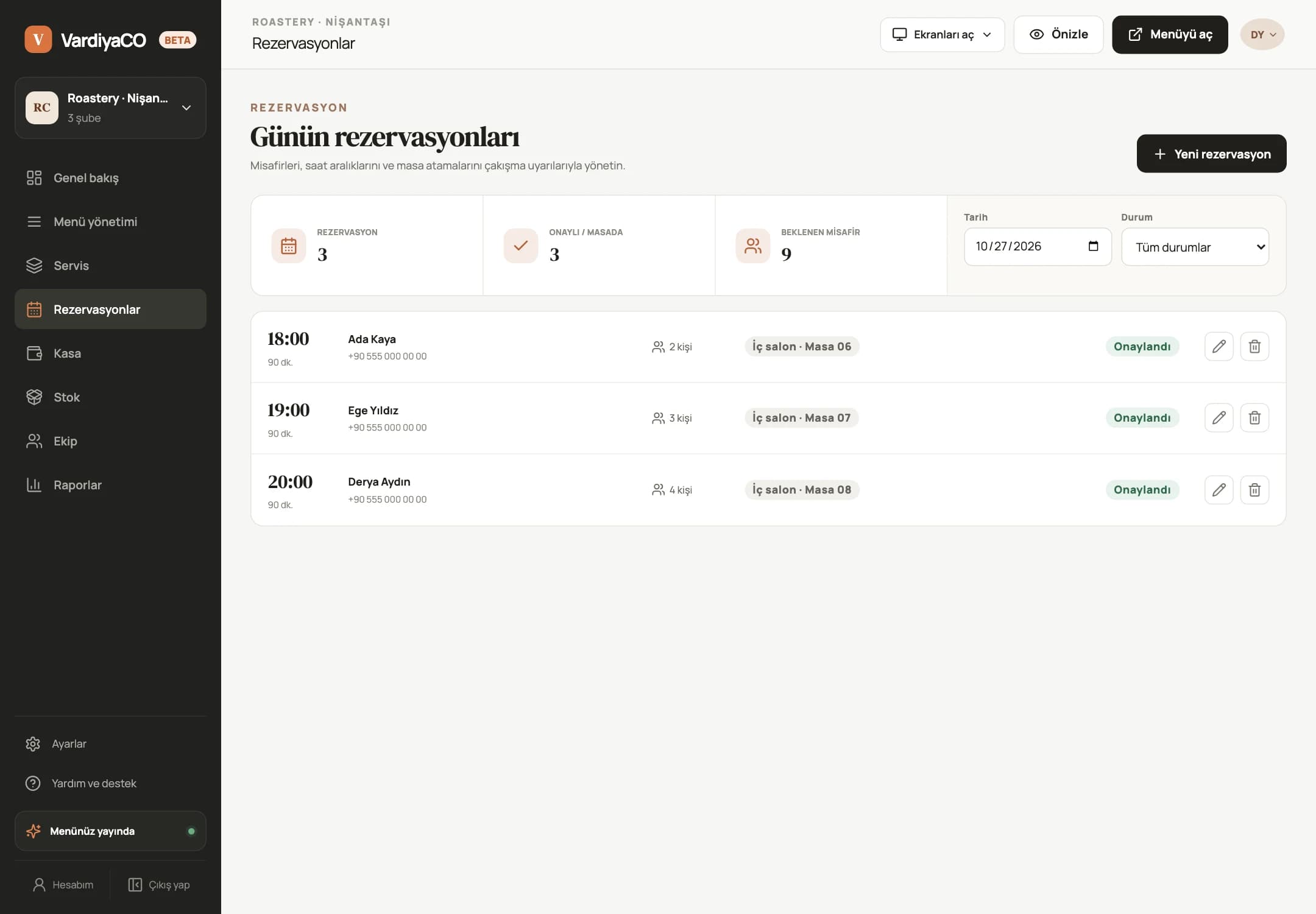The height and width of the screenshot is (914, 1316).
Task: Click the VardiyaCO logo icon
Action: coord(38,40)
